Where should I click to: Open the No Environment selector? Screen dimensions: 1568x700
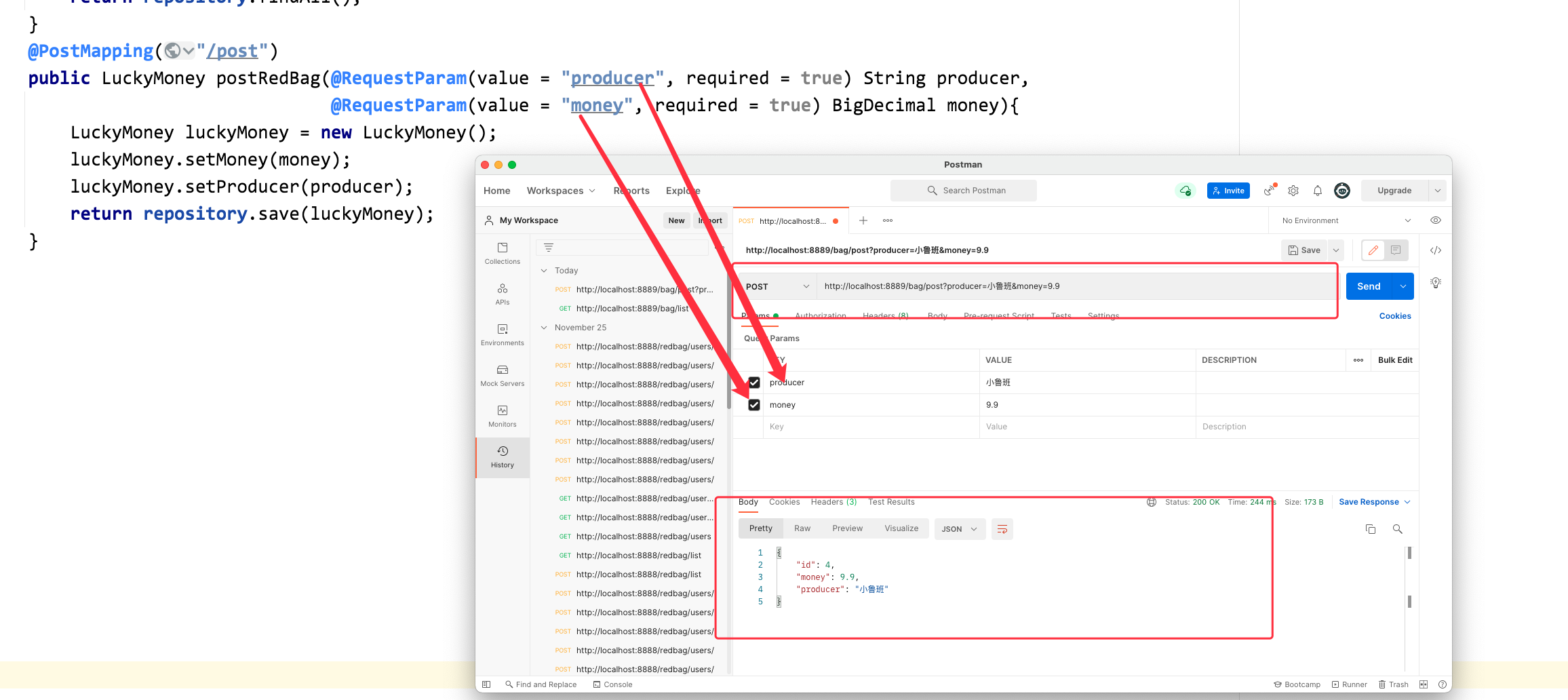(1347, 220)
